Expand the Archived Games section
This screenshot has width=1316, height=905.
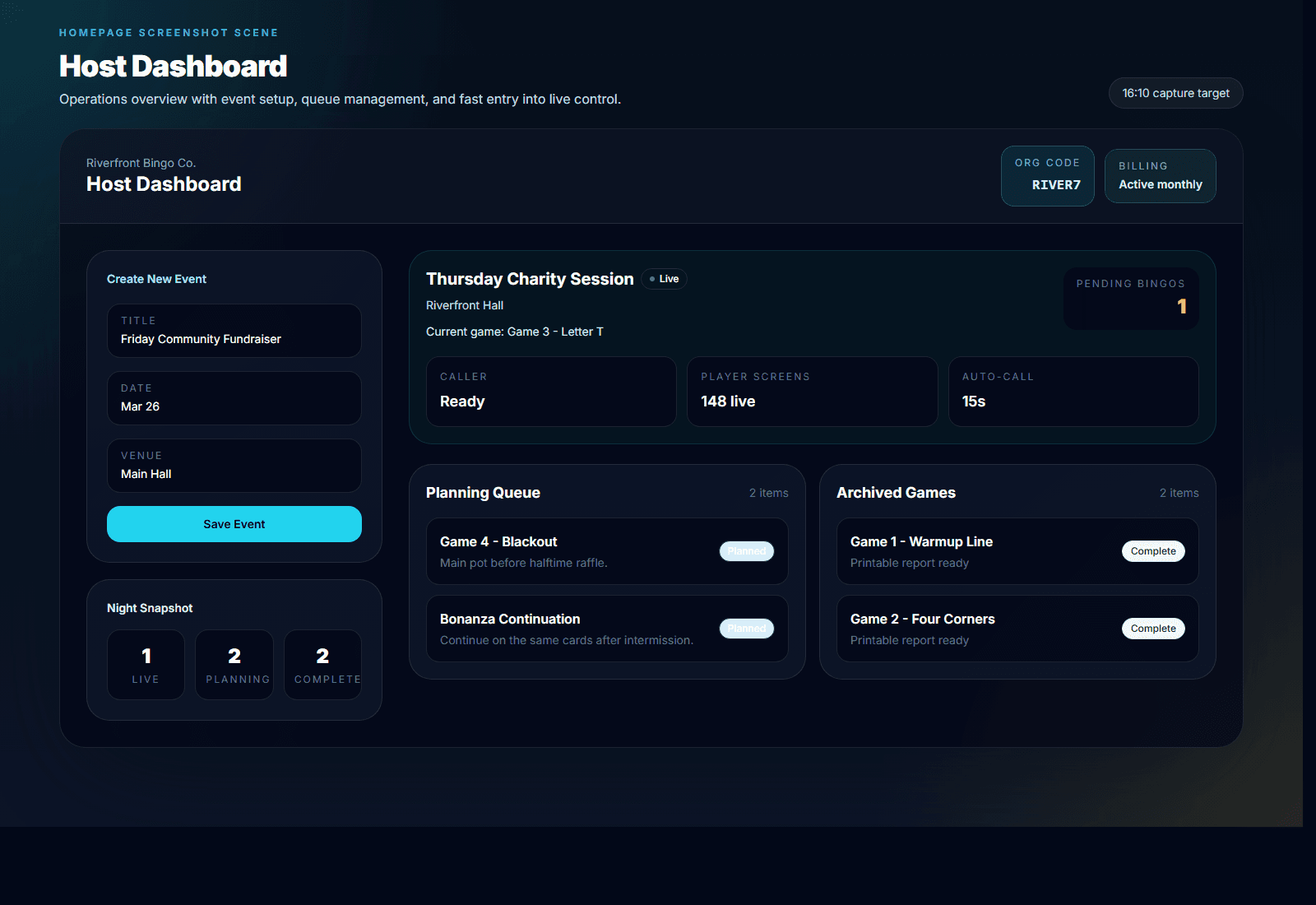point(896,493)
